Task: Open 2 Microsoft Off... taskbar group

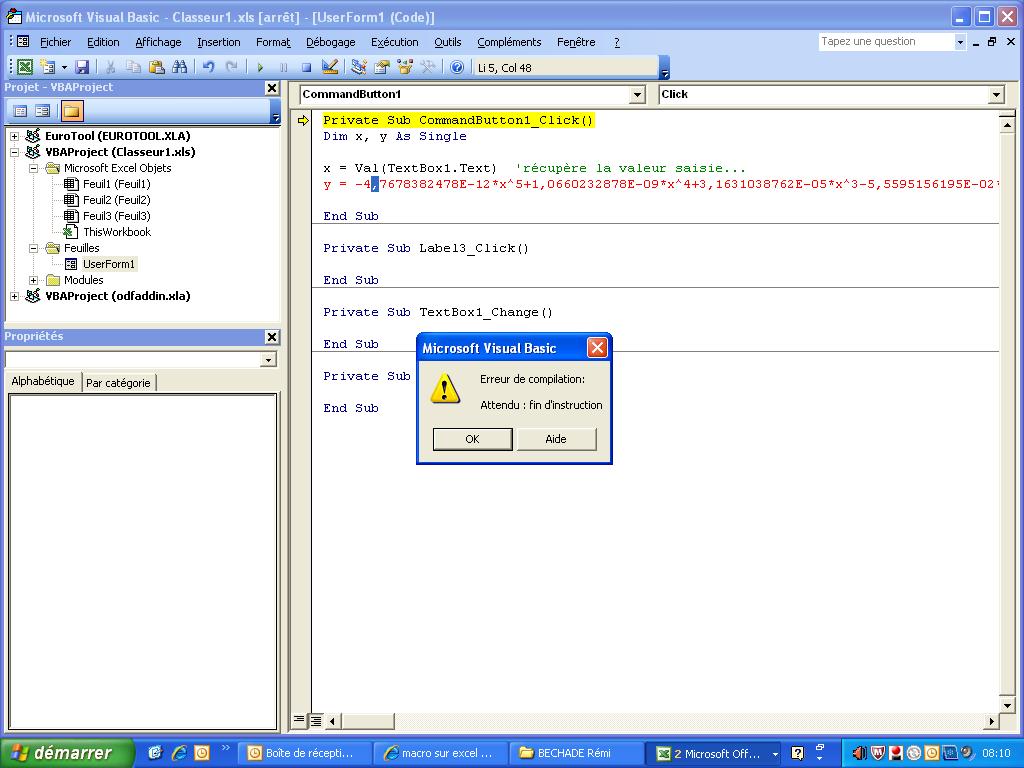Action: [x=714, y=753]
